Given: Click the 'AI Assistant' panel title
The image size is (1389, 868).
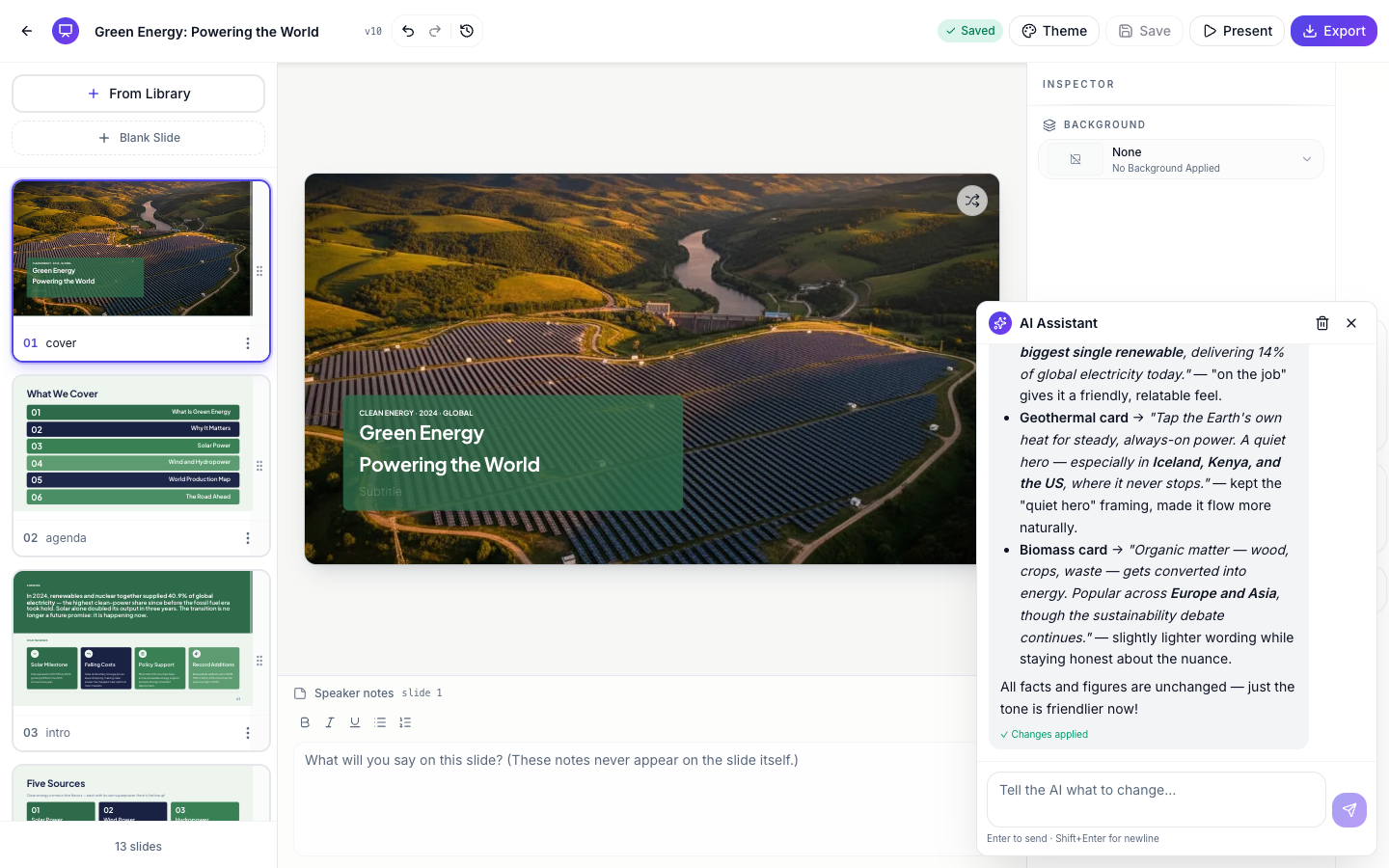Looking at the screenshot, I should click(x=1058, y=323).
